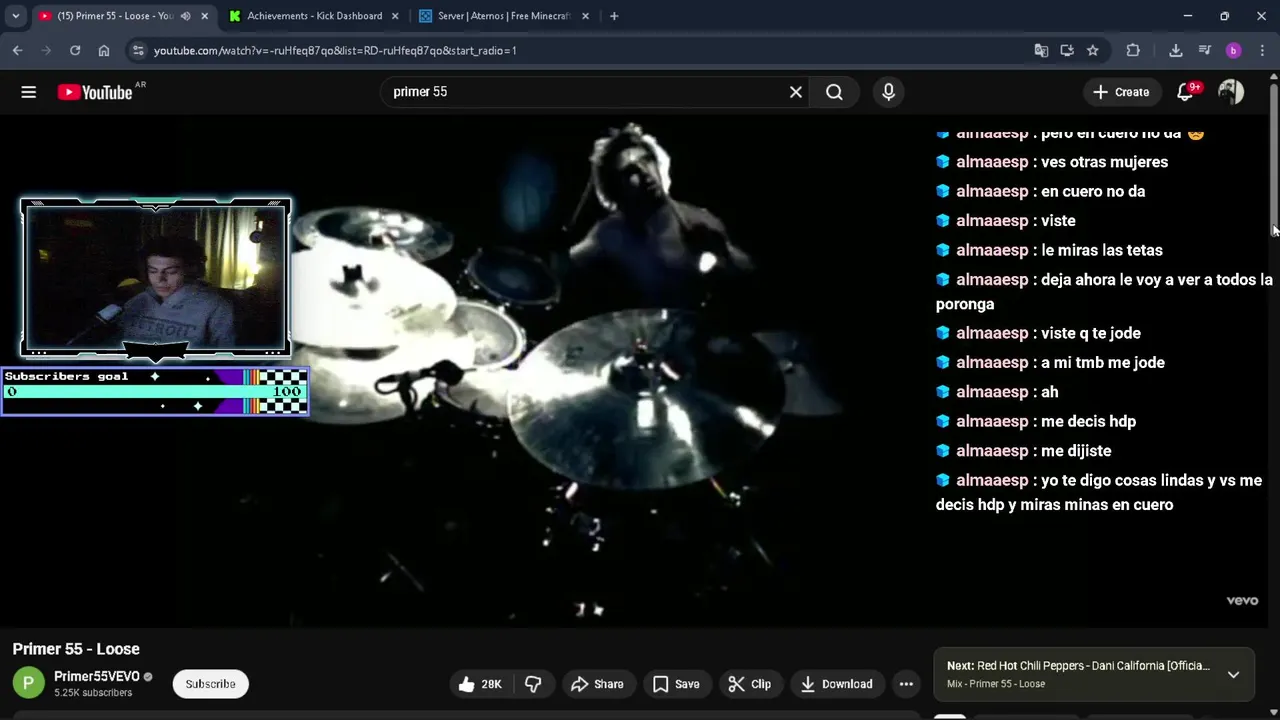
Task: Open browser downloads icon
Action: [x=1176, y=50]
